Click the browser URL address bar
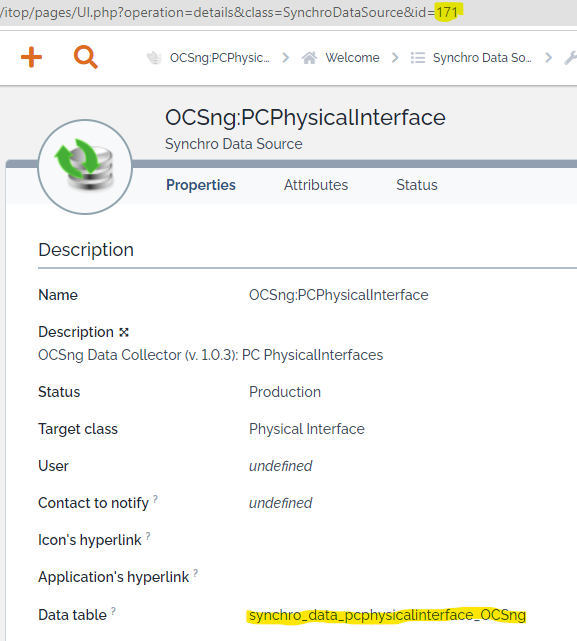 (288, 13)
